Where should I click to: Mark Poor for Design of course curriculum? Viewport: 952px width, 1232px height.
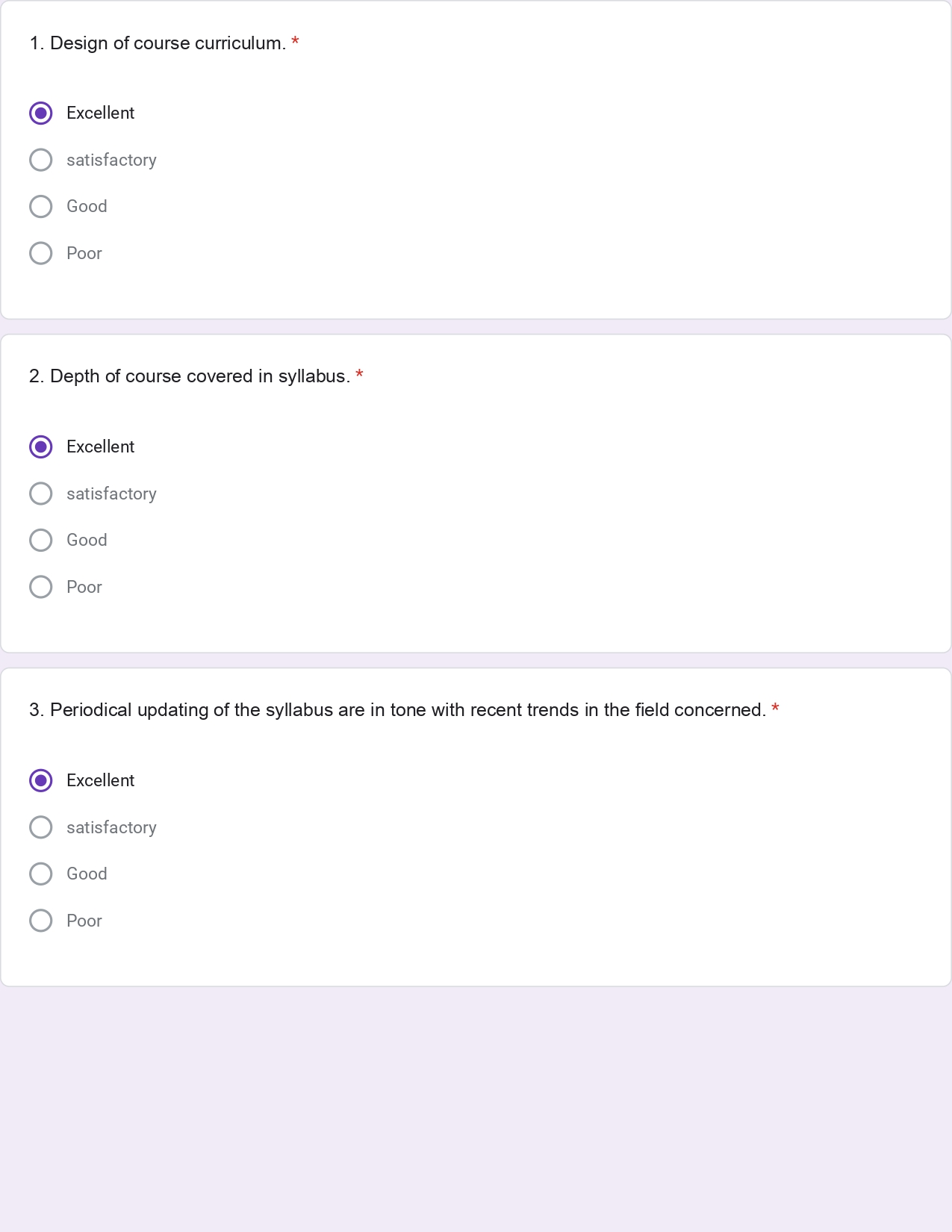(41, 253)
